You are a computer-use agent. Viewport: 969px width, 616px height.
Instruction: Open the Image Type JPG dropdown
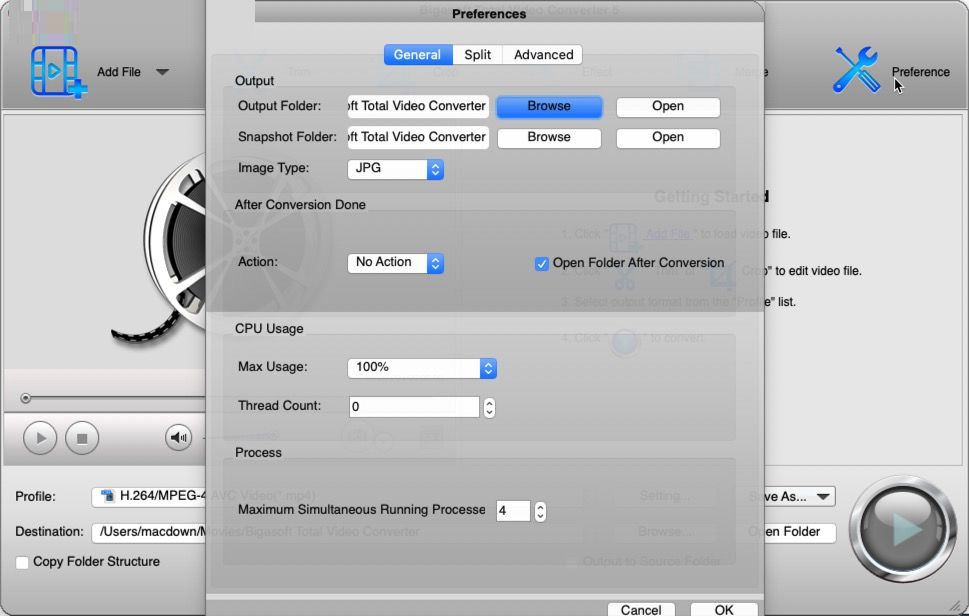[396, 169]
